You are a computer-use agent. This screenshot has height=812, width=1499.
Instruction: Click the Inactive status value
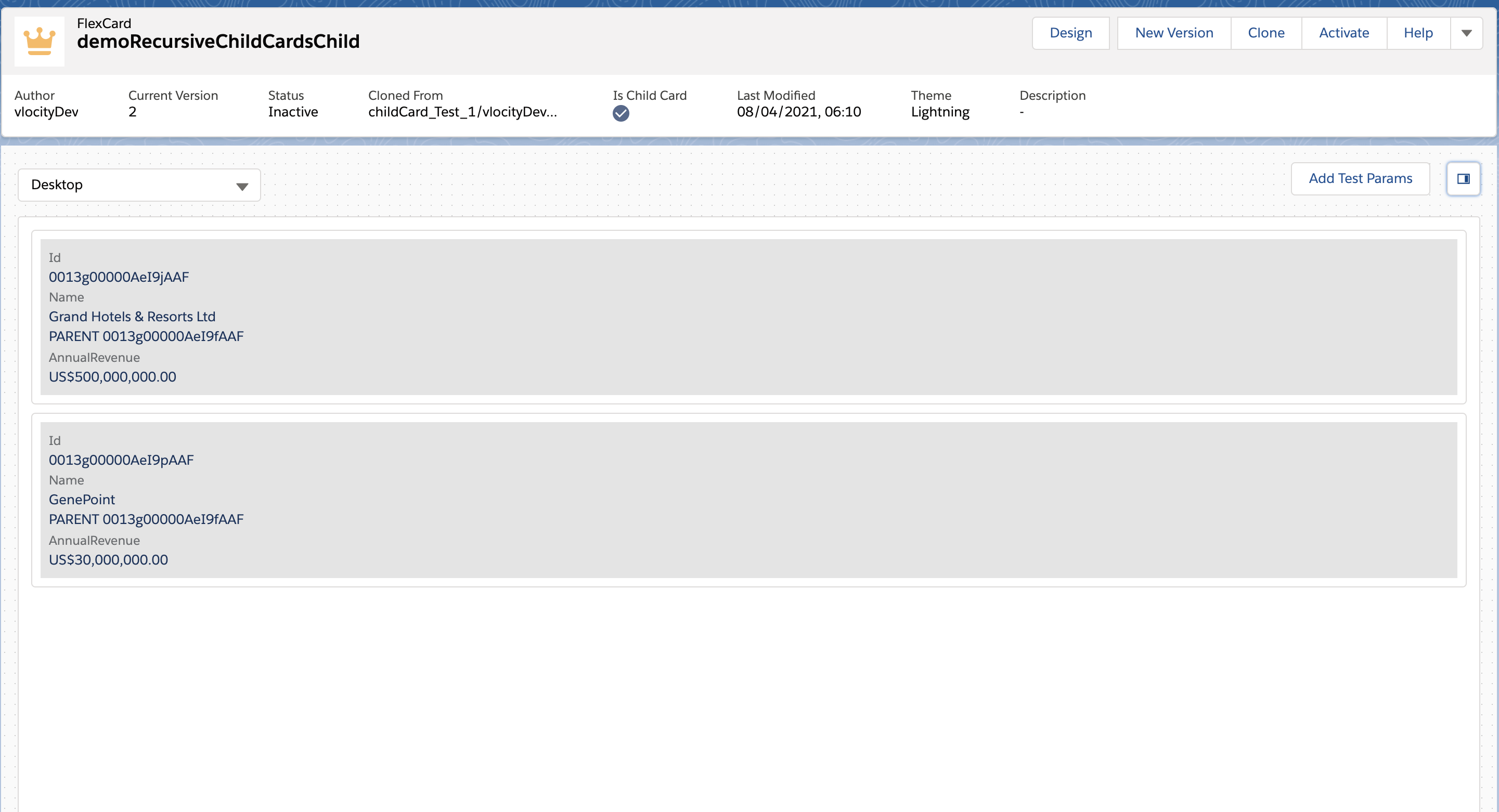(293, 112)
